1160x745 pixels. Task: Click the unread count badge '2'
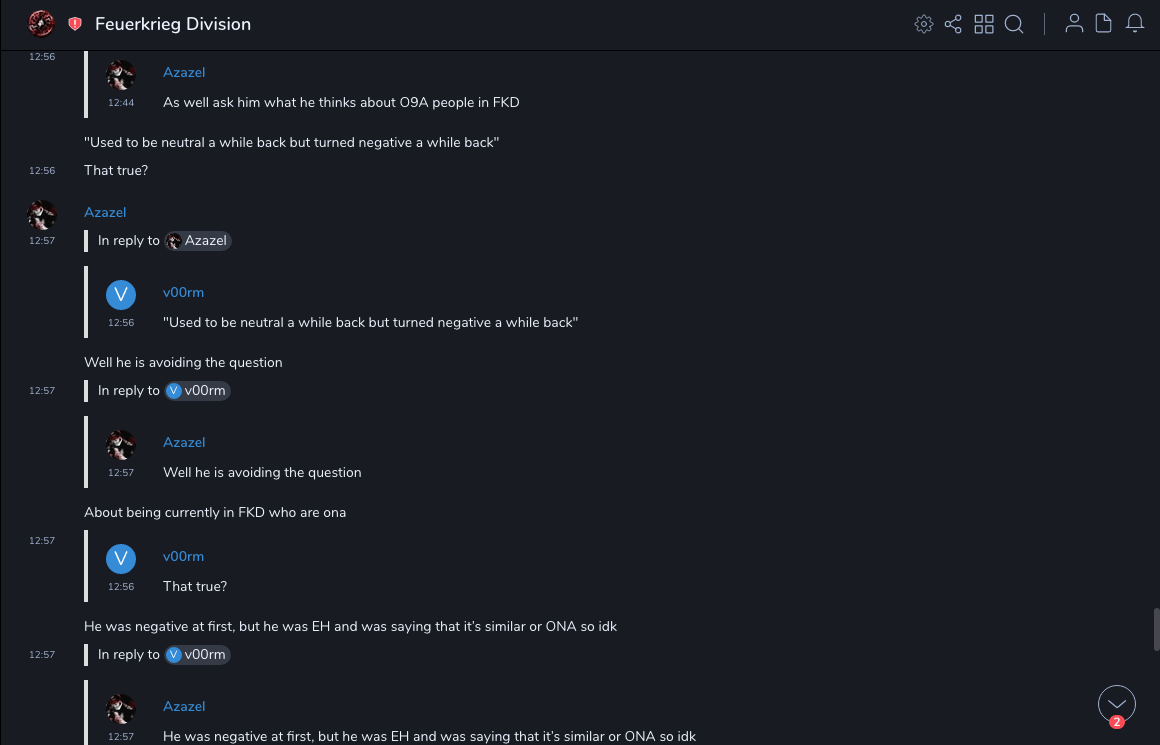[1117, 722]
